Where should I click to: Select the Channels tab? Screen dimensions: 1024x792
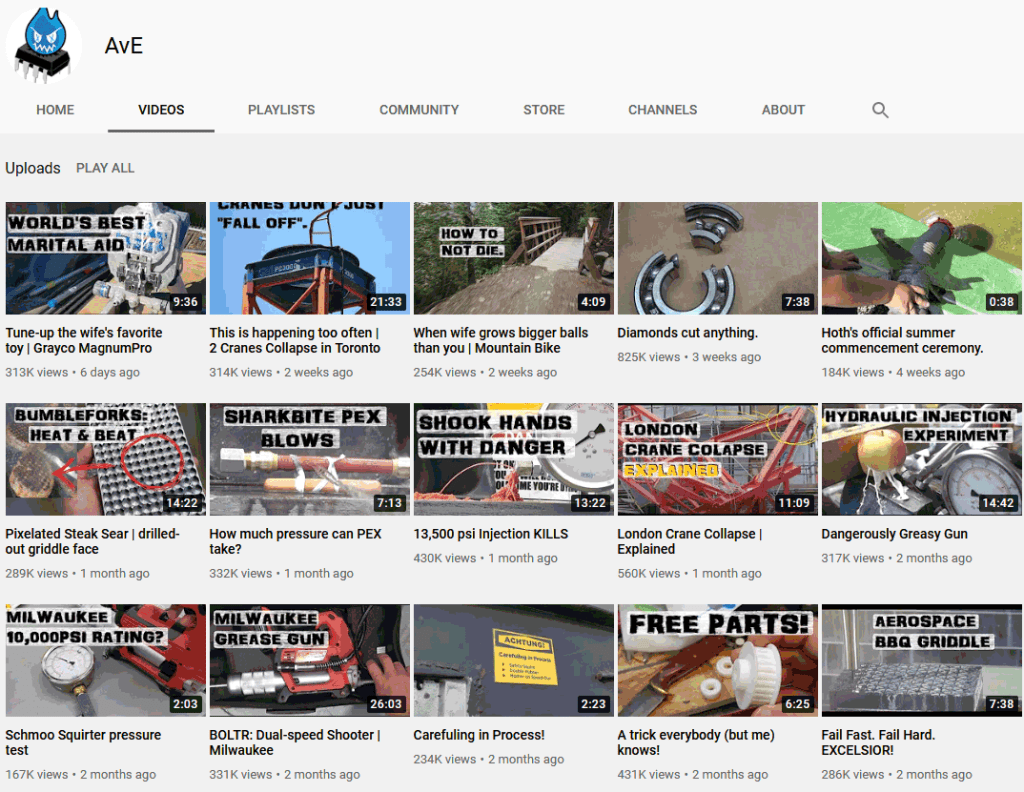coord(662,110)
